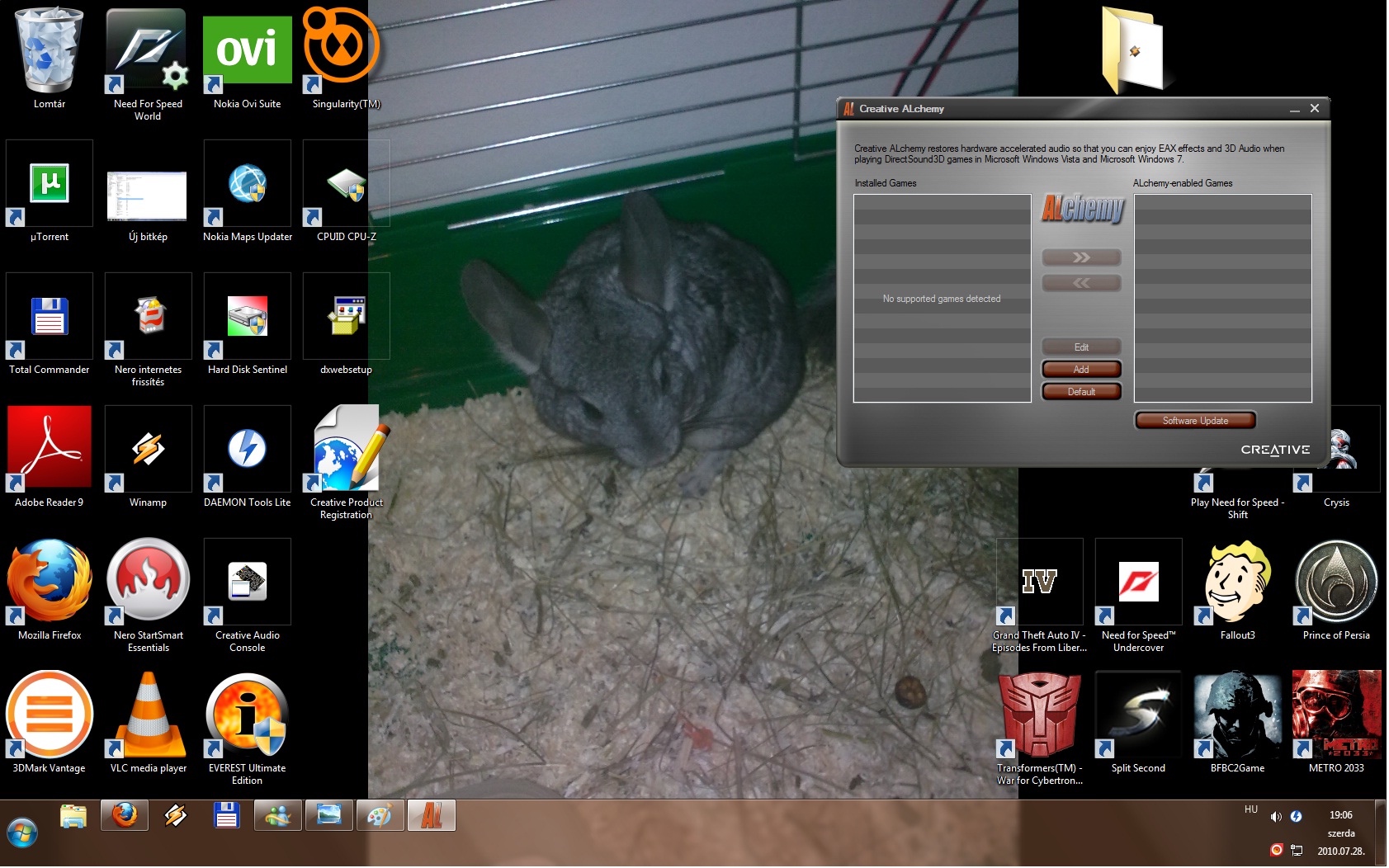Screen dimensions: 1389x868
Task: Select the Winamp desktop shortcut
Action: (148, 457)
